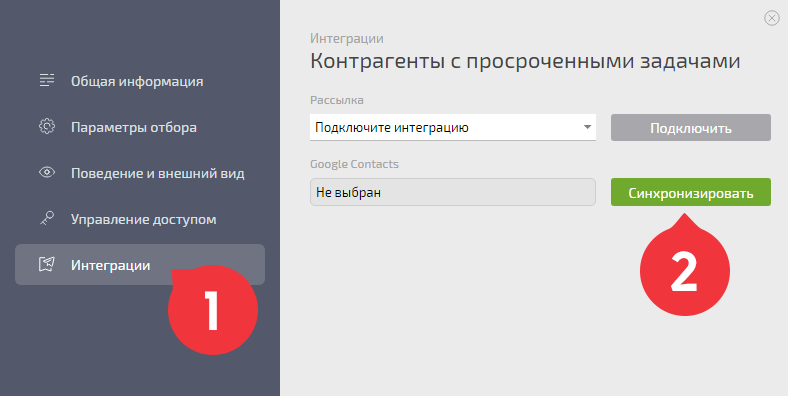Click the eye icon for Поведение и внешний вид
This screenshot has width=788, height=396.
[x=47, y=173]
